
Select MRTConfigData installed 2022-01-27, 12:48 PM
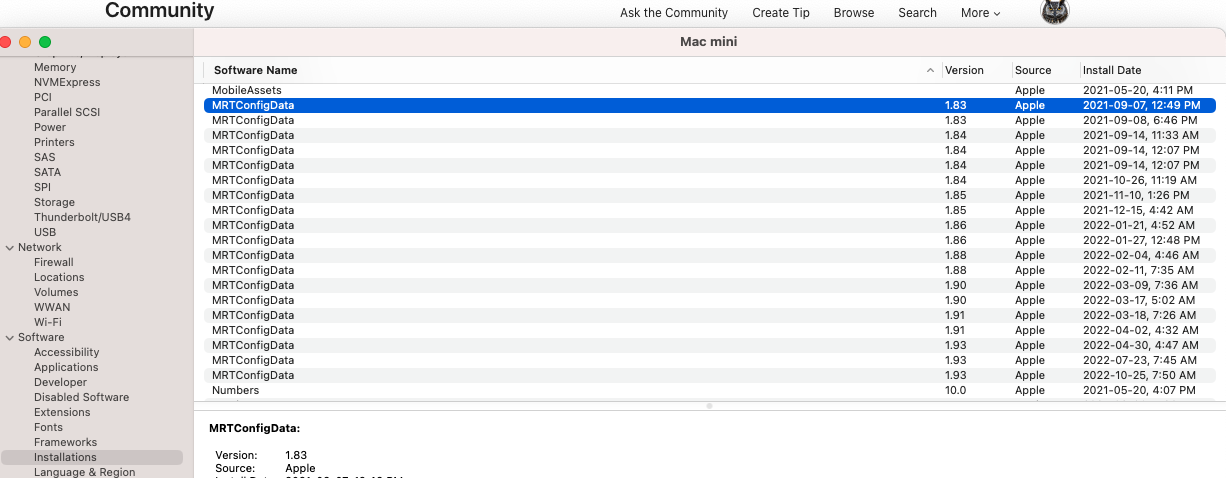point(709,240)
